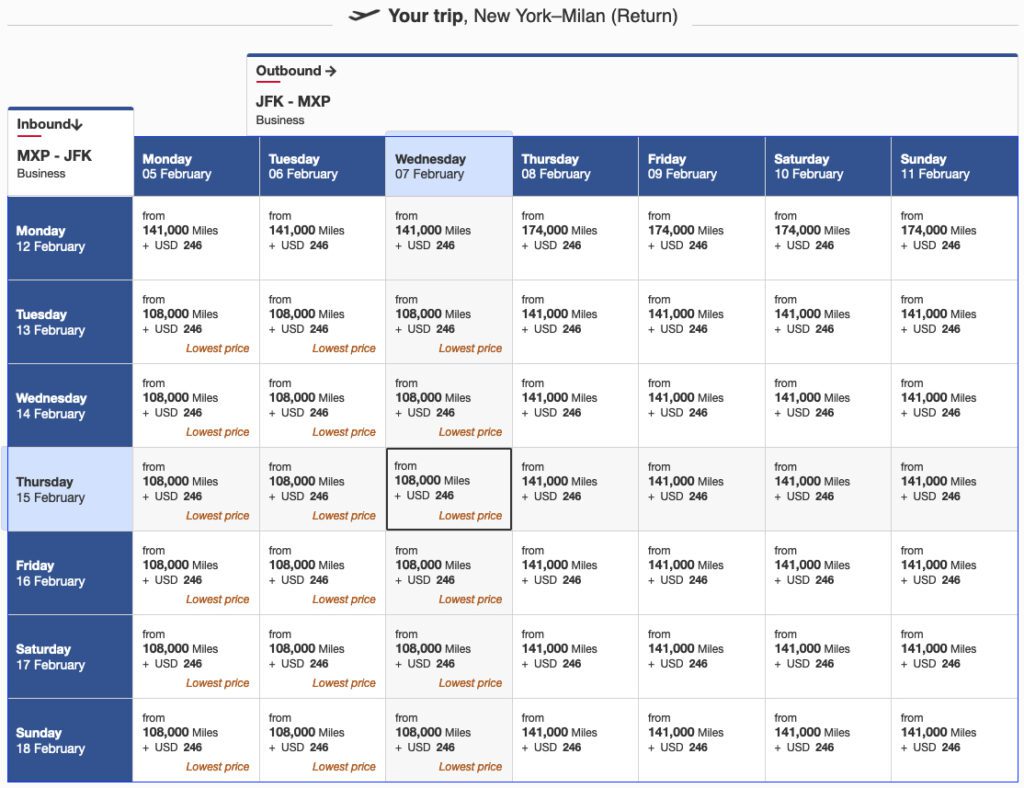Choose Sunday 11 outbound, Sunday 18 inbound fare
This screenshot has height=788, width=1024.
click(x=953, y=740)
